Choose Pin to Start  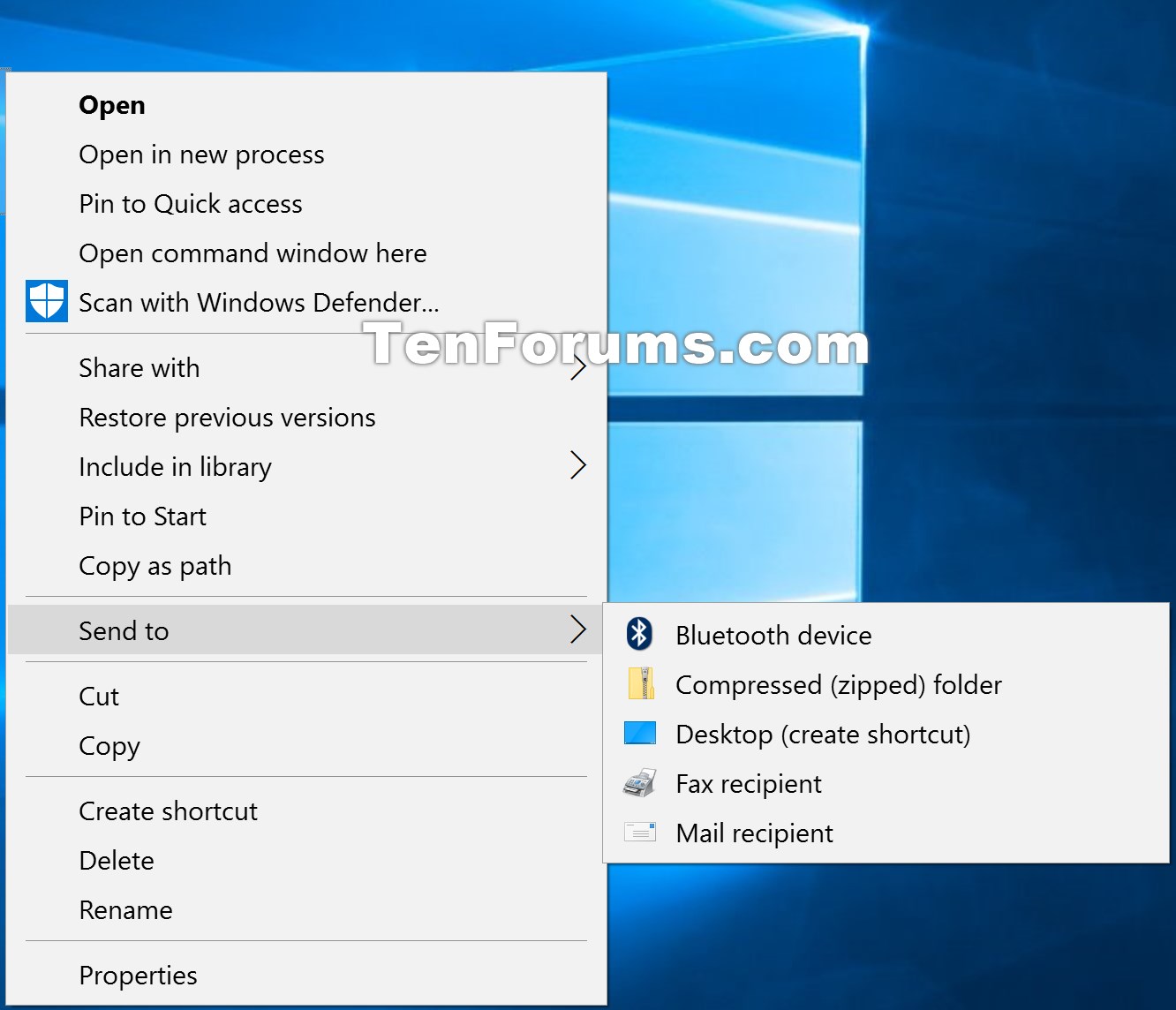(x=142, y=516)
